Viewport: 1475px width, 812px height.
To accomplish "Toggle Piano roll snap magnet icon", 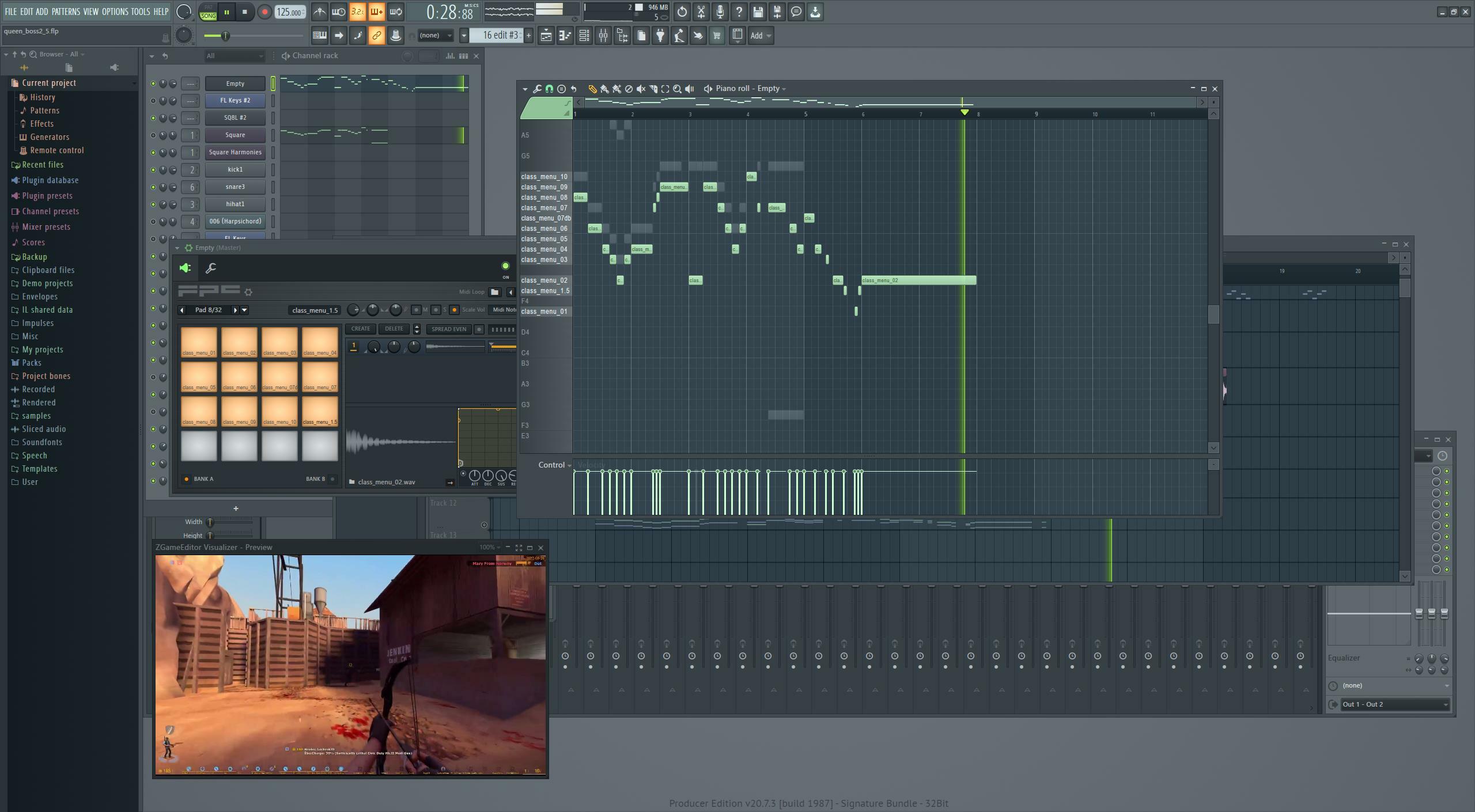I will click(x=549, y=89).
